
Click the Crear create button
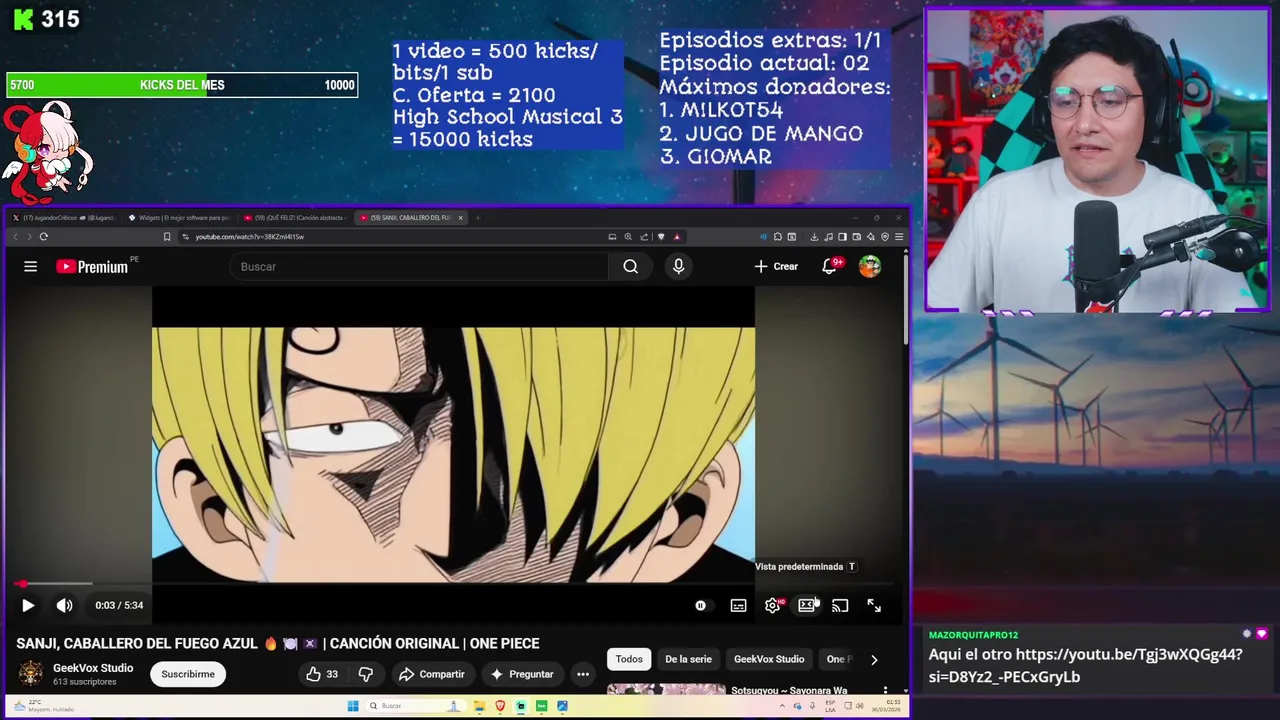[x=776, y=266]
